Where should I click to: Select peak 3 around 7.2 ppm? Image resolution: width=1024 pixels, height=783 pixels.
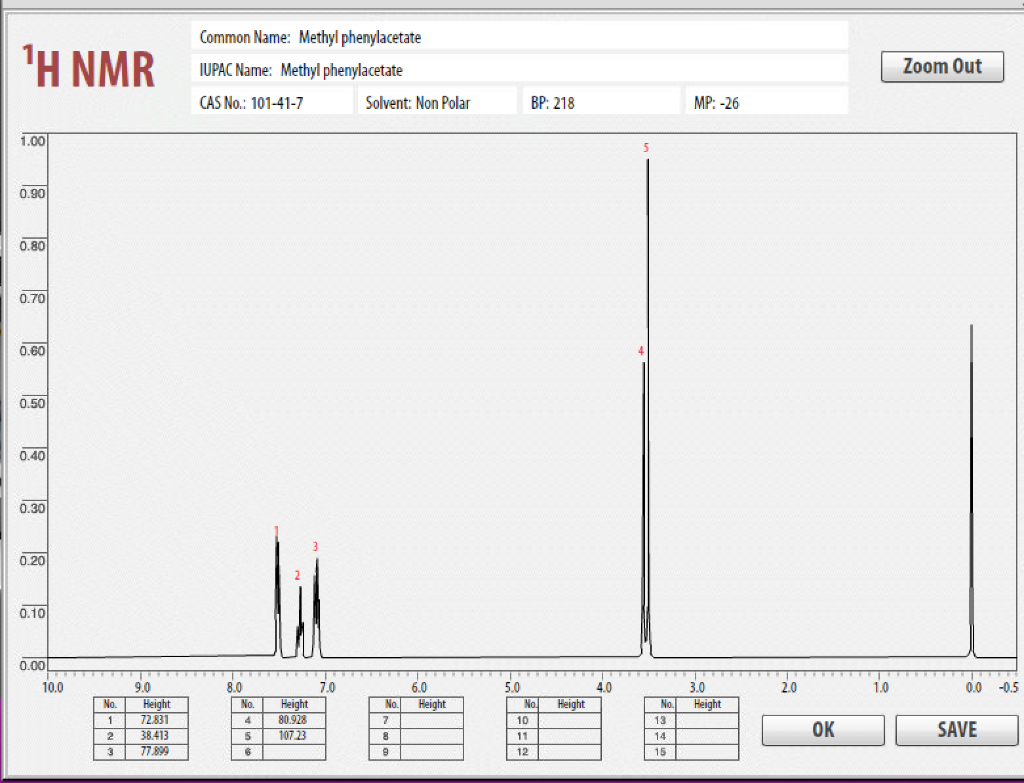click(x=316, y=547)
